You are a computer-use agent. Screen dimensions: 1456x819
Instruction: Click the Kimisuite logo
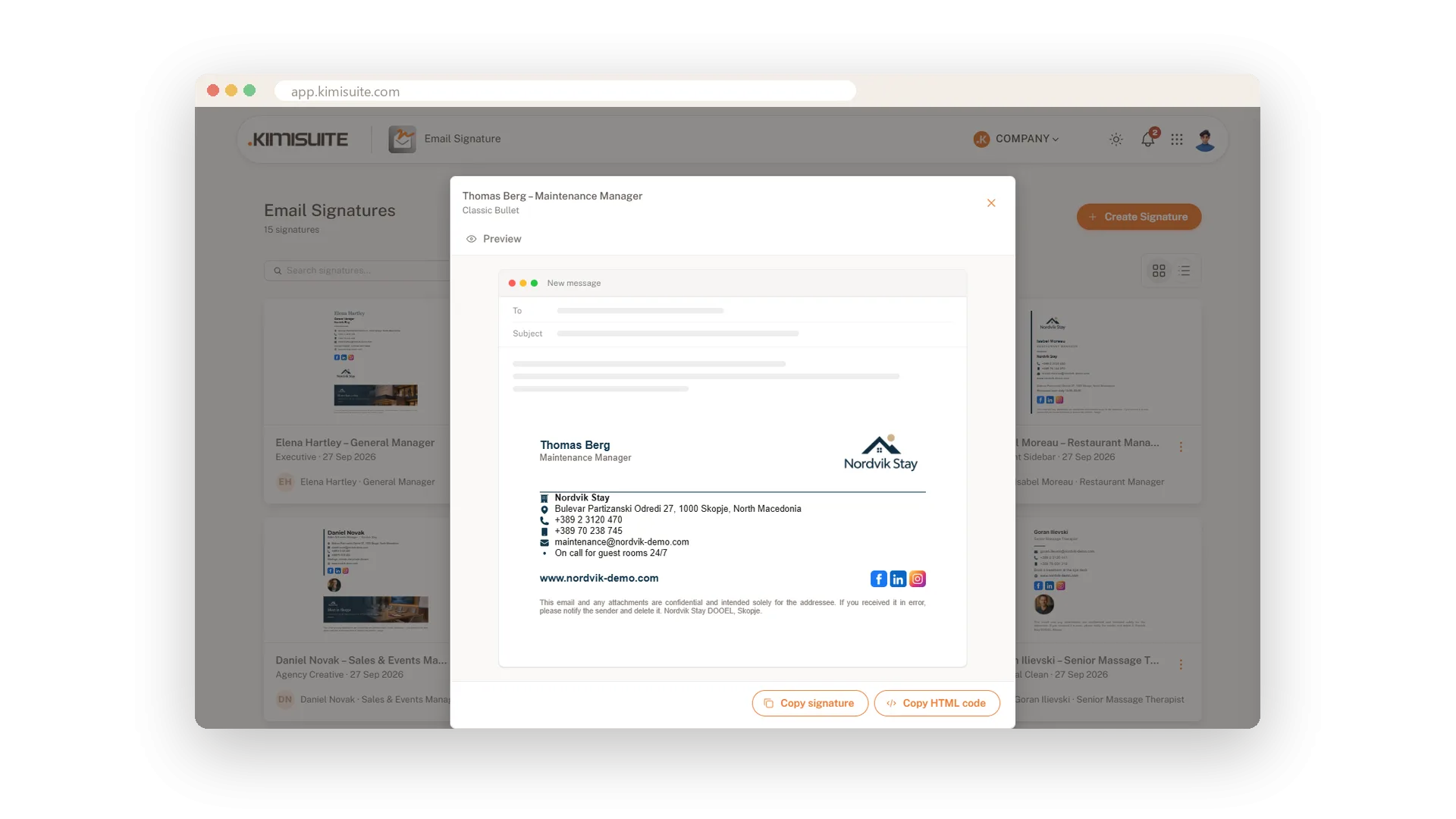coord(298,140)
